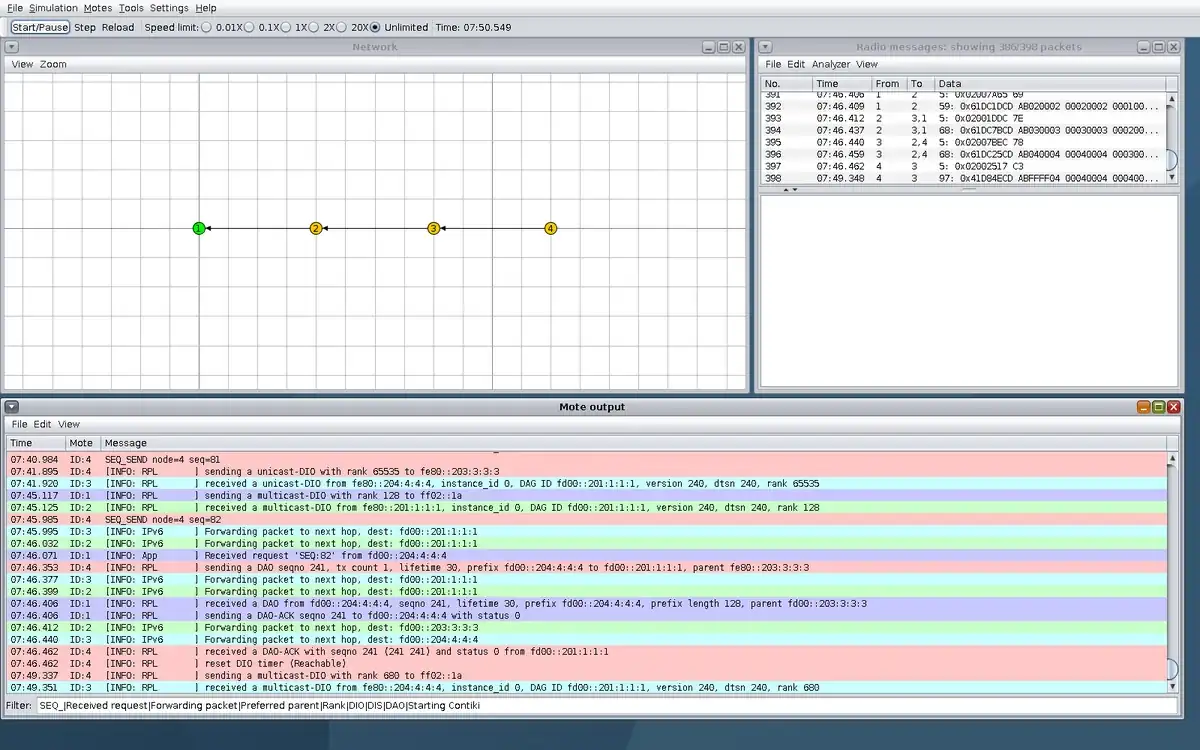Open Network window system menu triangle
Image resolution: width=1200 pixels, height=750 pixels.
pos(11,47)
